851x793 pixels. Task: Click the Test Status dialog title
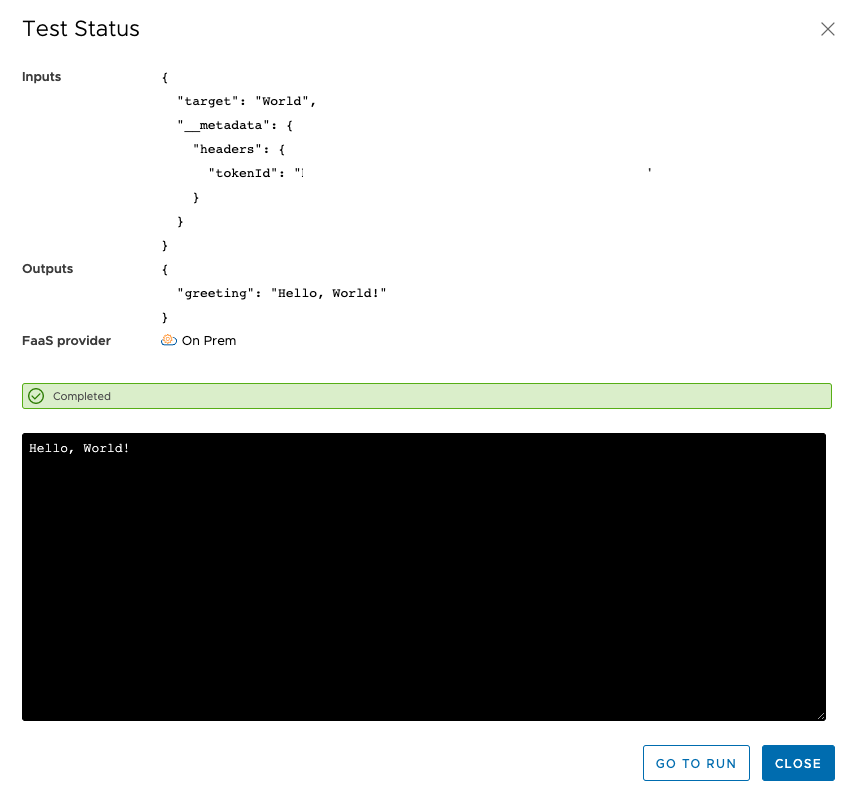(x=81, y=29)
